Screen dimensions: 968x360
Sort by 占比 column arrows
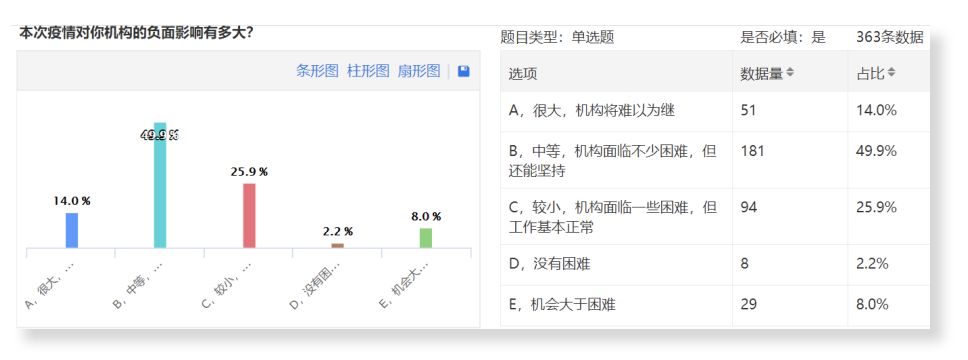tap(891, 73)
